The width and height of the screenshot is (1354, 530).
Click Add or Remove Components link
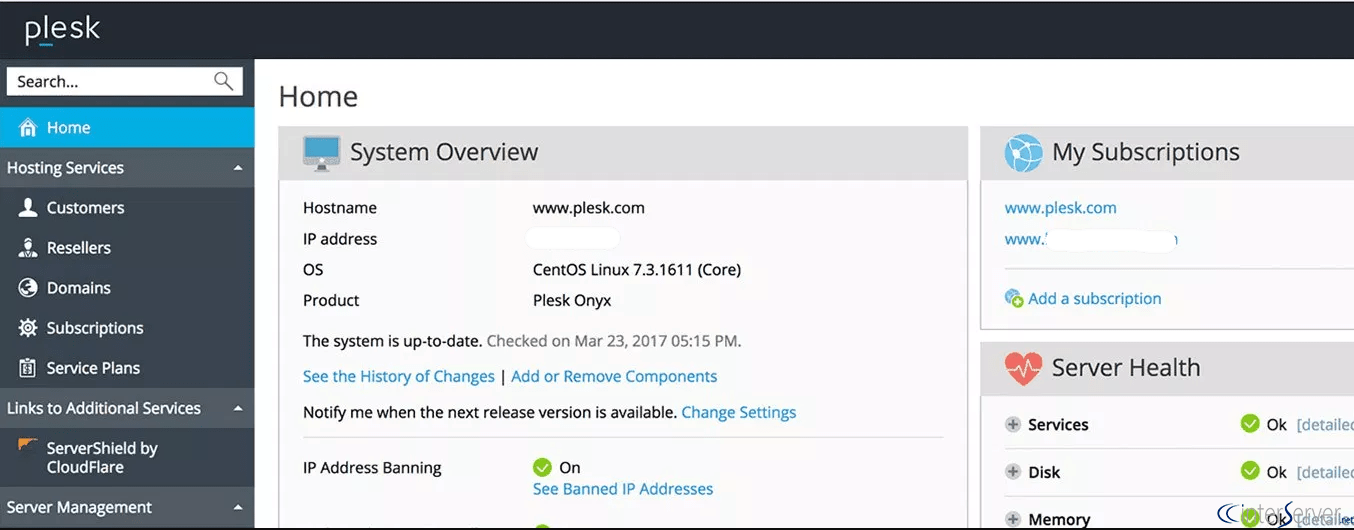(614, 377)
